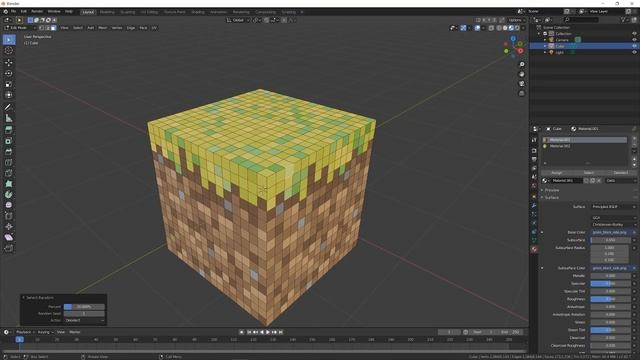Collapse the Surface panel

[x=551, y=198]
